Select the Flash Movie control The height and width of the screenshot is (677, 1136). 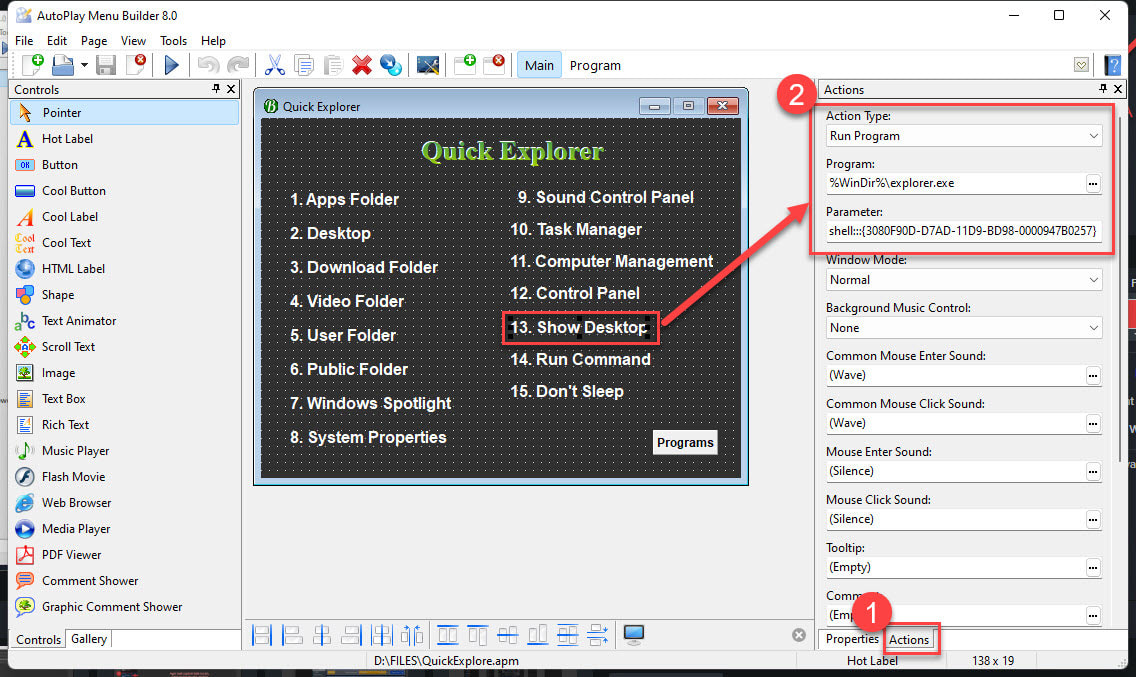125,476
